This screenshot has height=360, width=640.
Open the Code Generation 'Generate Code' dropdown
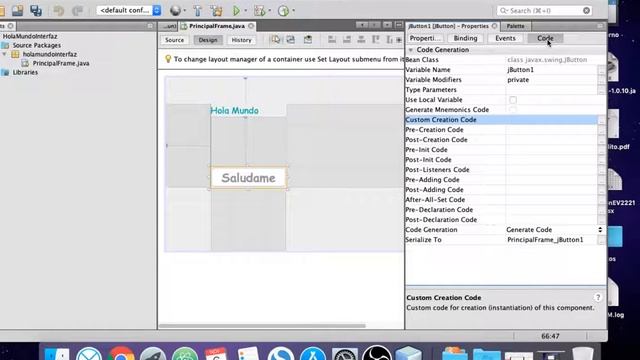click(554, 230)
